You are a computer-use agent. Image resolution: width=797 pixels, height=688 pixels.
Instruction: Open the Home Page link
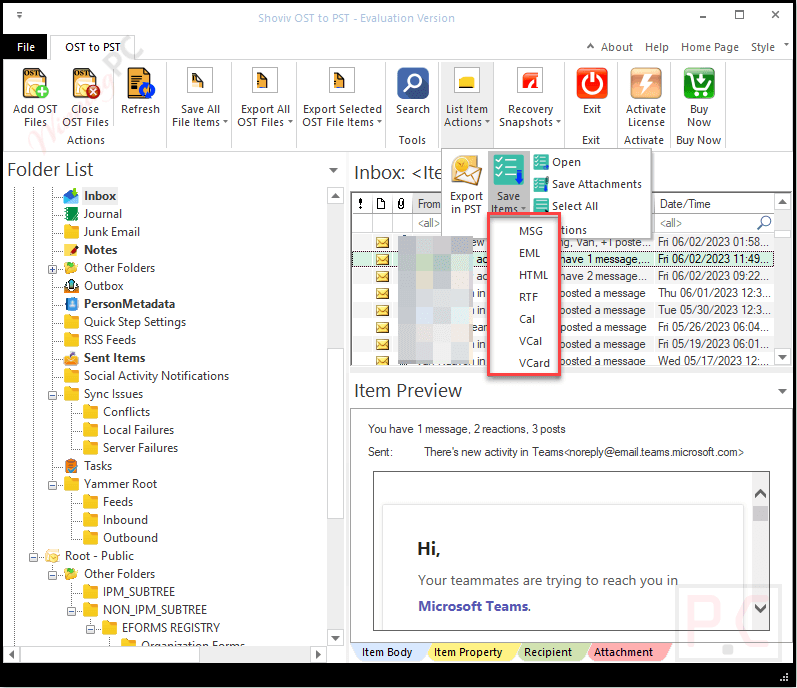coord(710,47)
